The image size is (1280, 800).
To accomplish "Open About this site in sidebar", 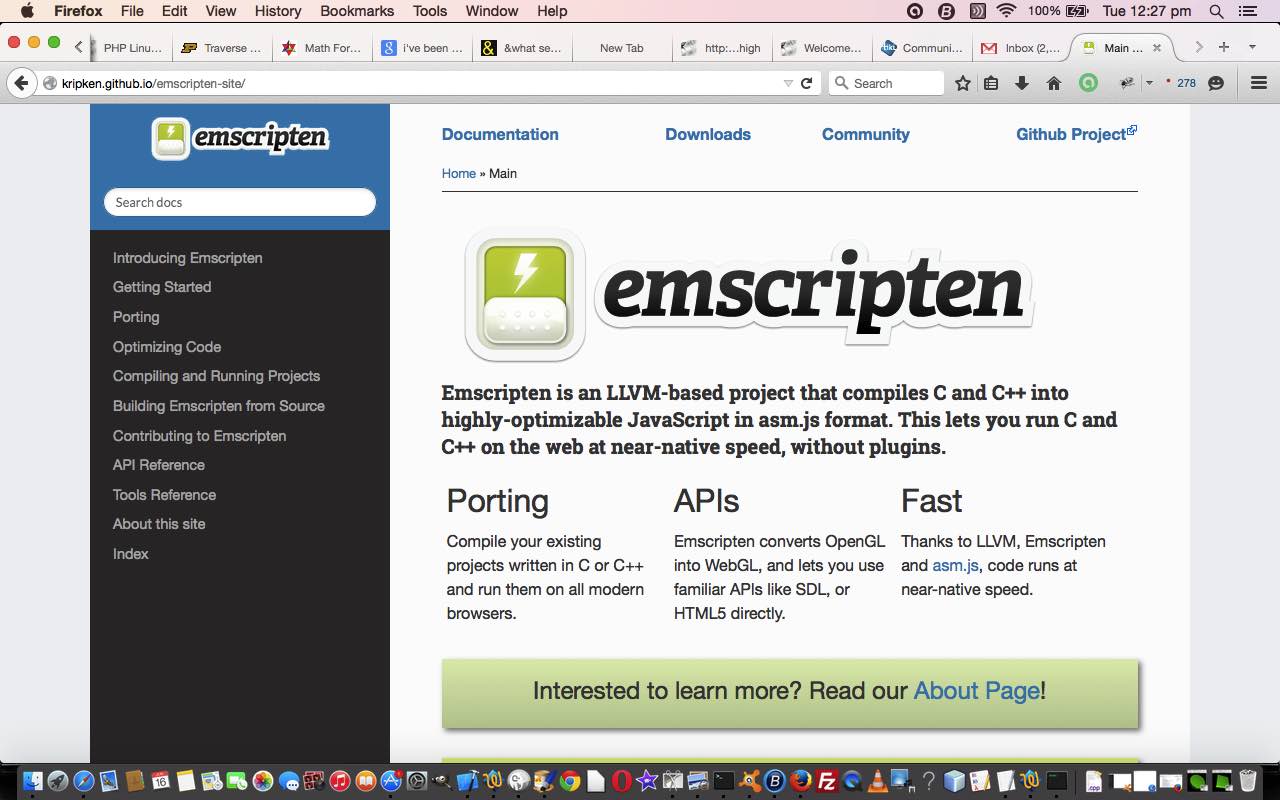I will coord(158,524).
